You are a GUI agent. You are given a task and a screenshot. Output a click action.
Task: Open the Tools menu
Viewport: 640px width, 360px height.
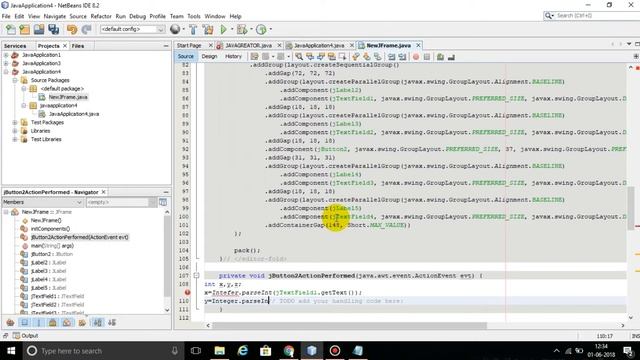point(194,16)
